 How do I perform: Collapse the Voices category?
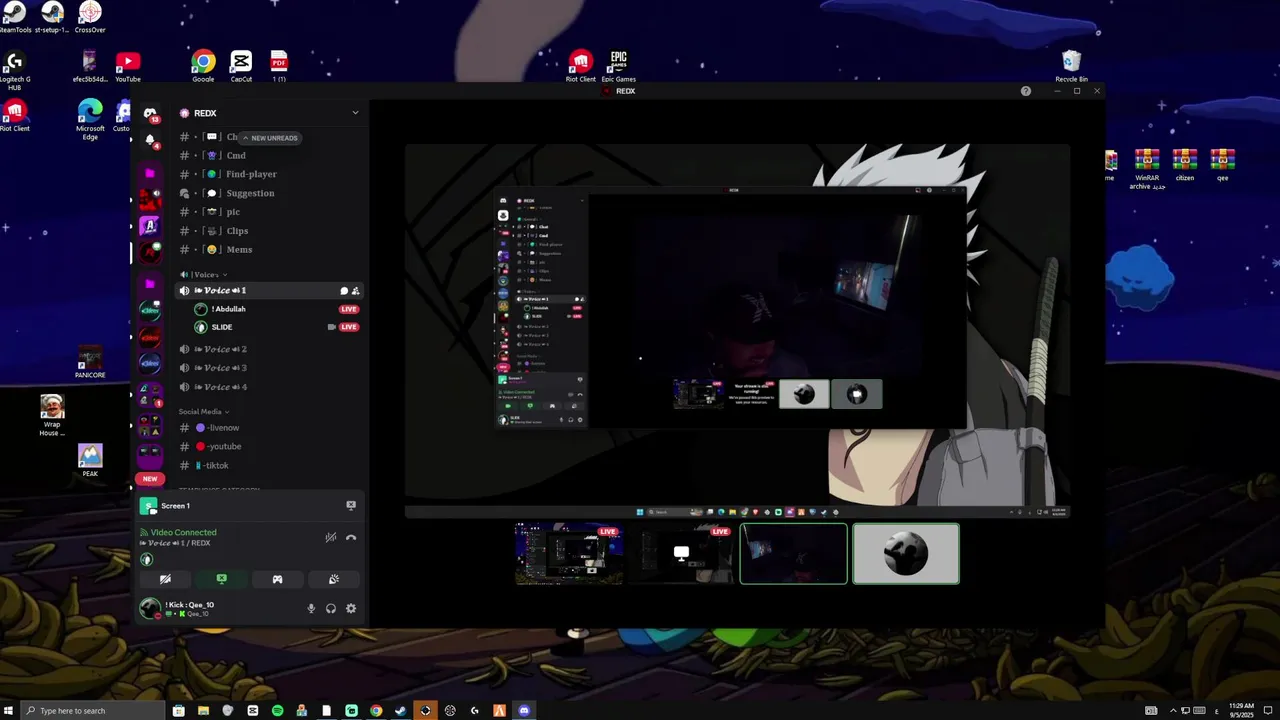coord(203,274)
